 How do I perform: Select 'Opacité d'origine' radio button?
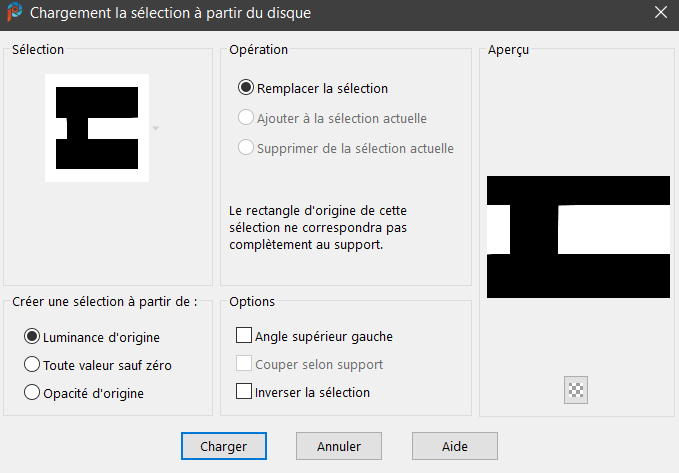click(32, 393)
